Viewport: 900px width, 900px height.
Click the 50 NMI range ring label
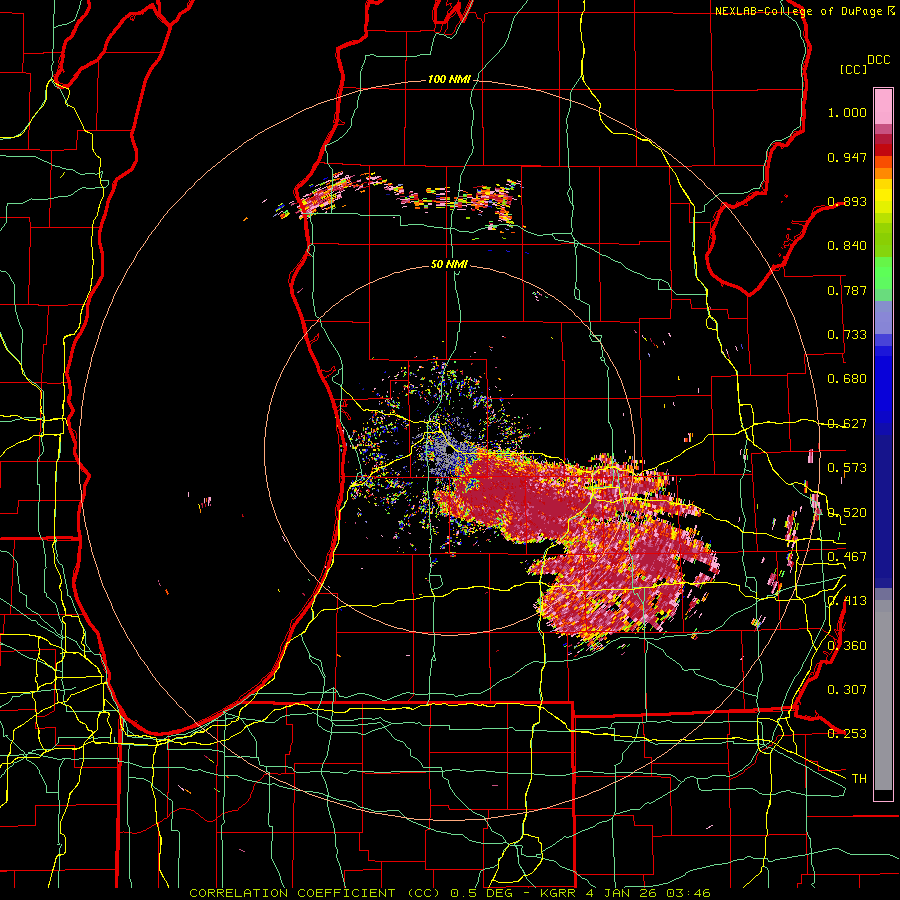click(449, 264)
